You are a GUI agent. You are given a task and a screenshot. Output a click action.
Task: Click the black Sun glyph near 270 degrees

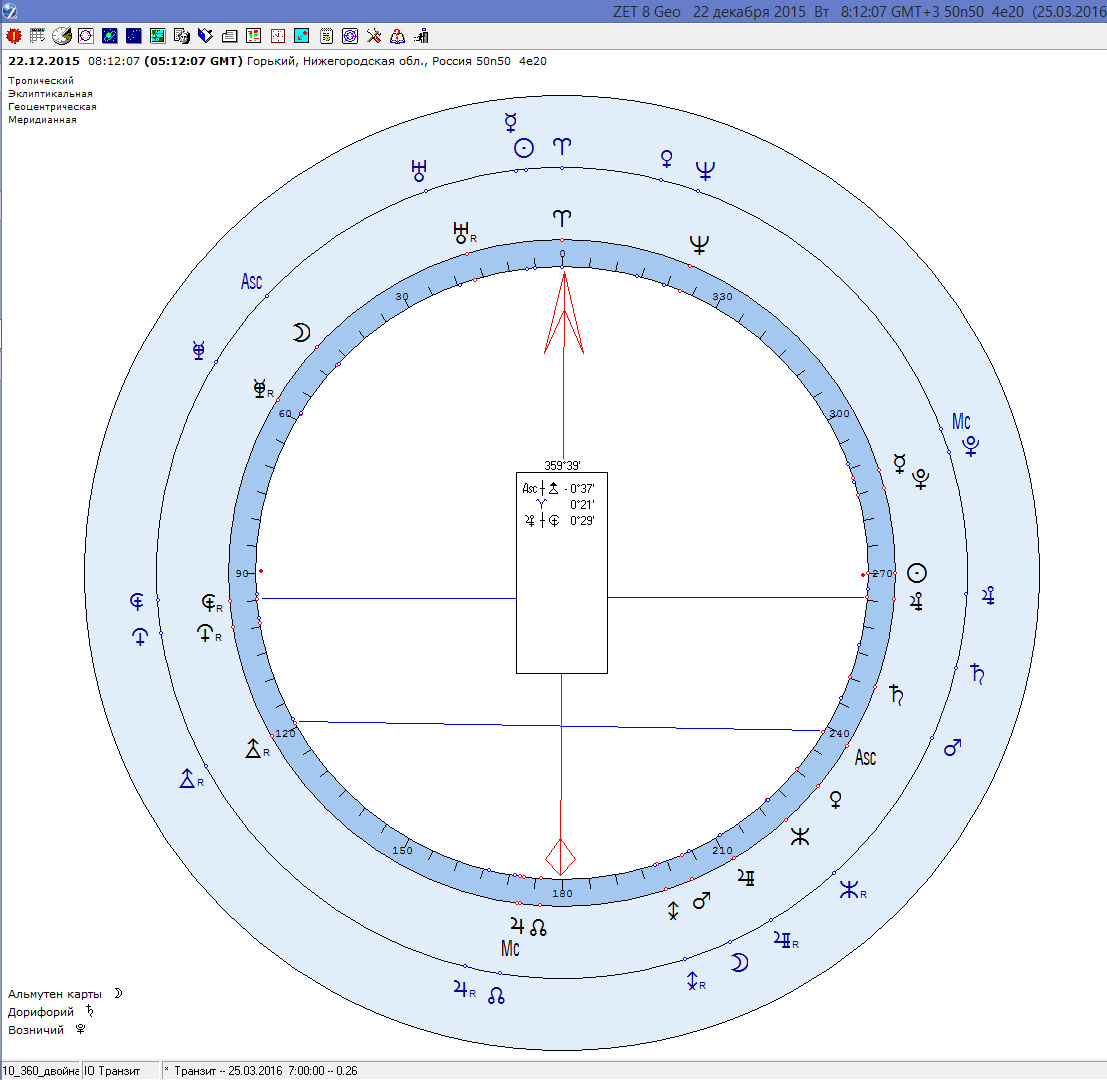click(916, 573)
